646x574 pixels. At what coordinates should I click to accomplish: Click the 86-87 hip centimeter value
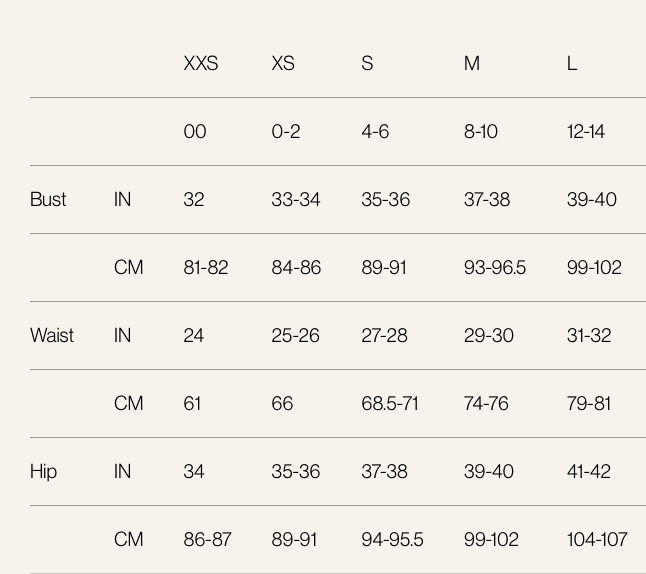[x=208, y=539]
